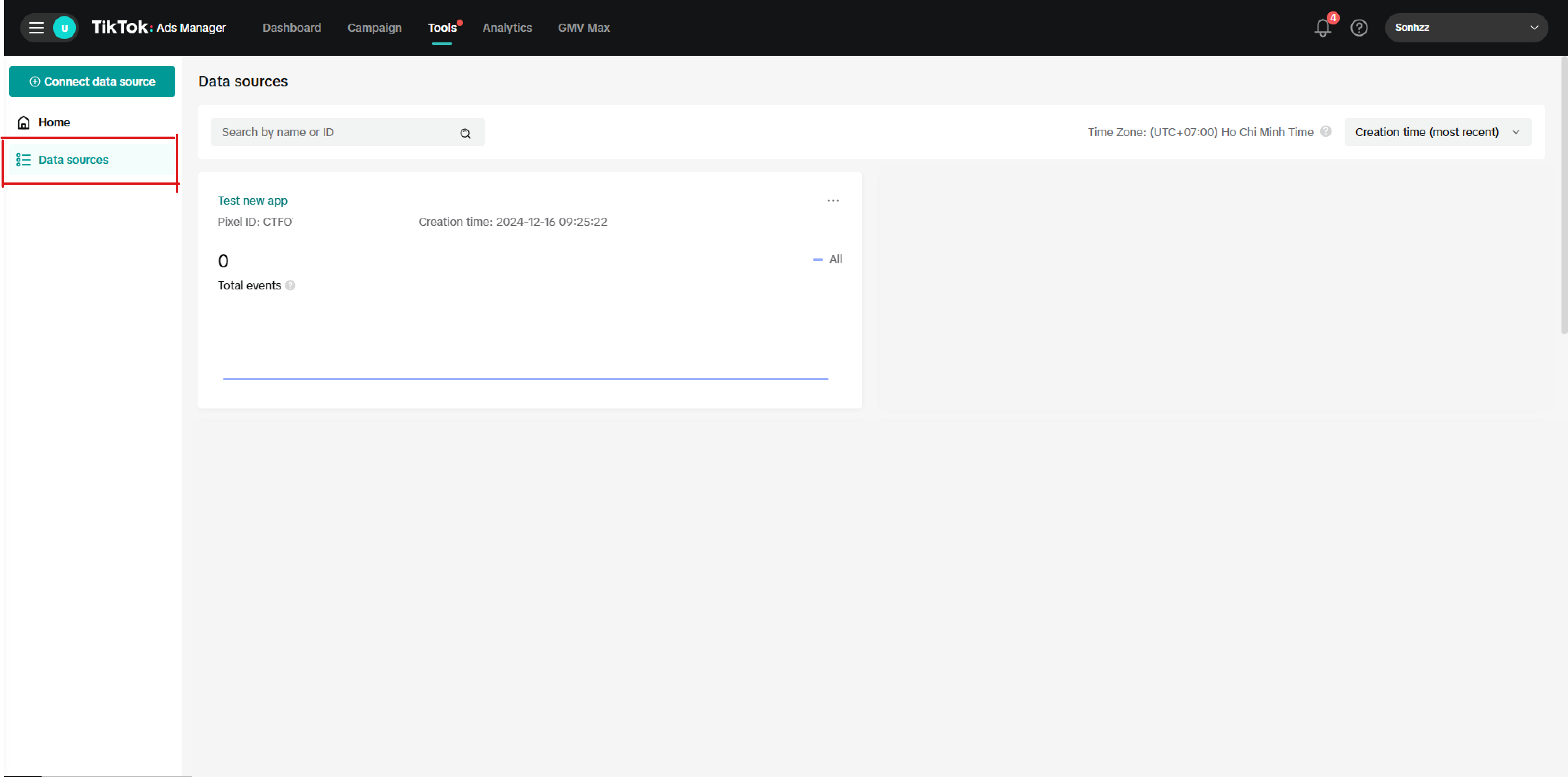The width and height of the screenshot is (1568, 777).
Task: Click the time zone info icon
Action: click(x=1326, y=131)
